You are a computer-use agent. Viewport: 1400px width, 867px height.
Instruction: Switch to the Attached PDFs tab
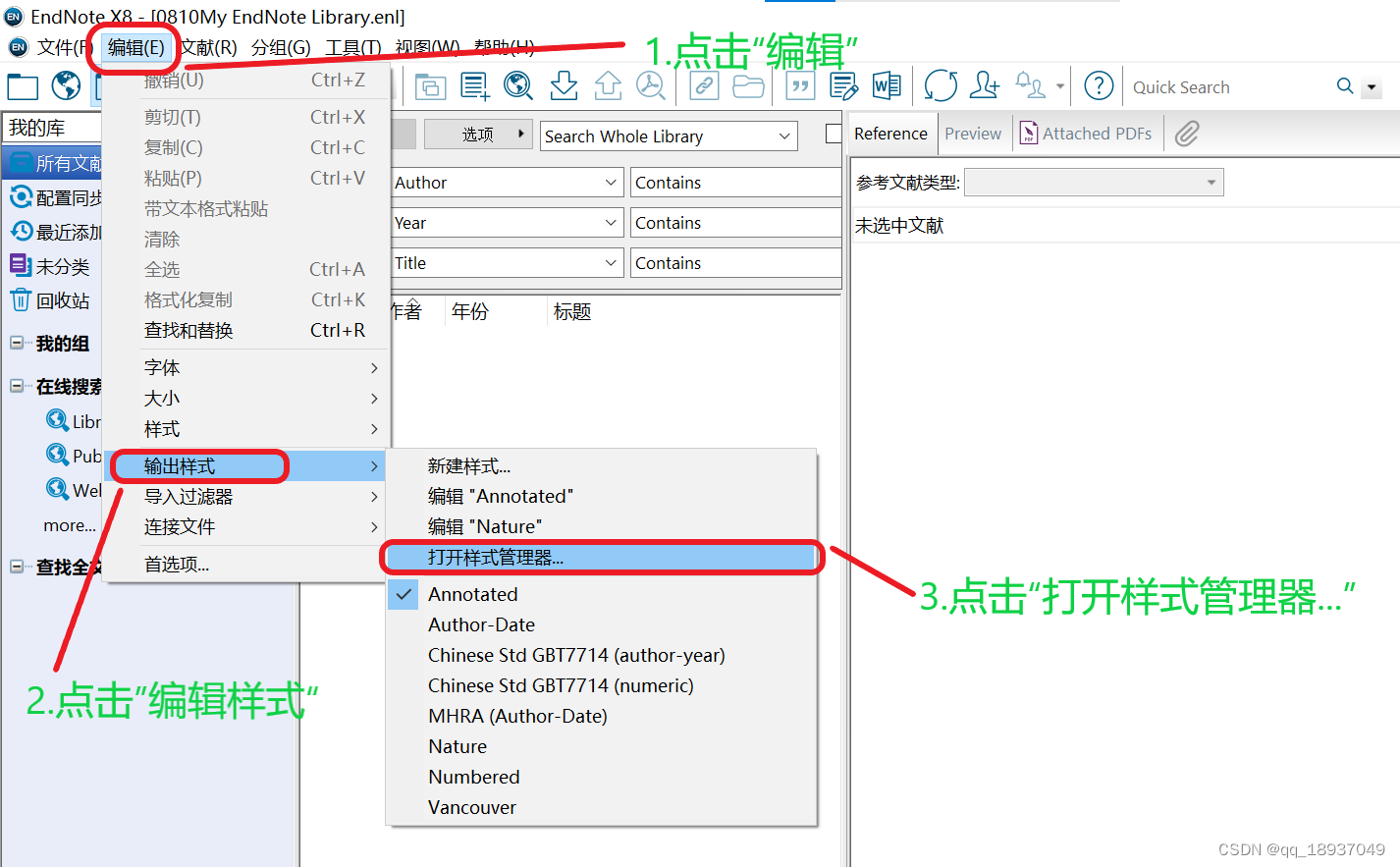pyautogui.click(x=1086, y=134)
